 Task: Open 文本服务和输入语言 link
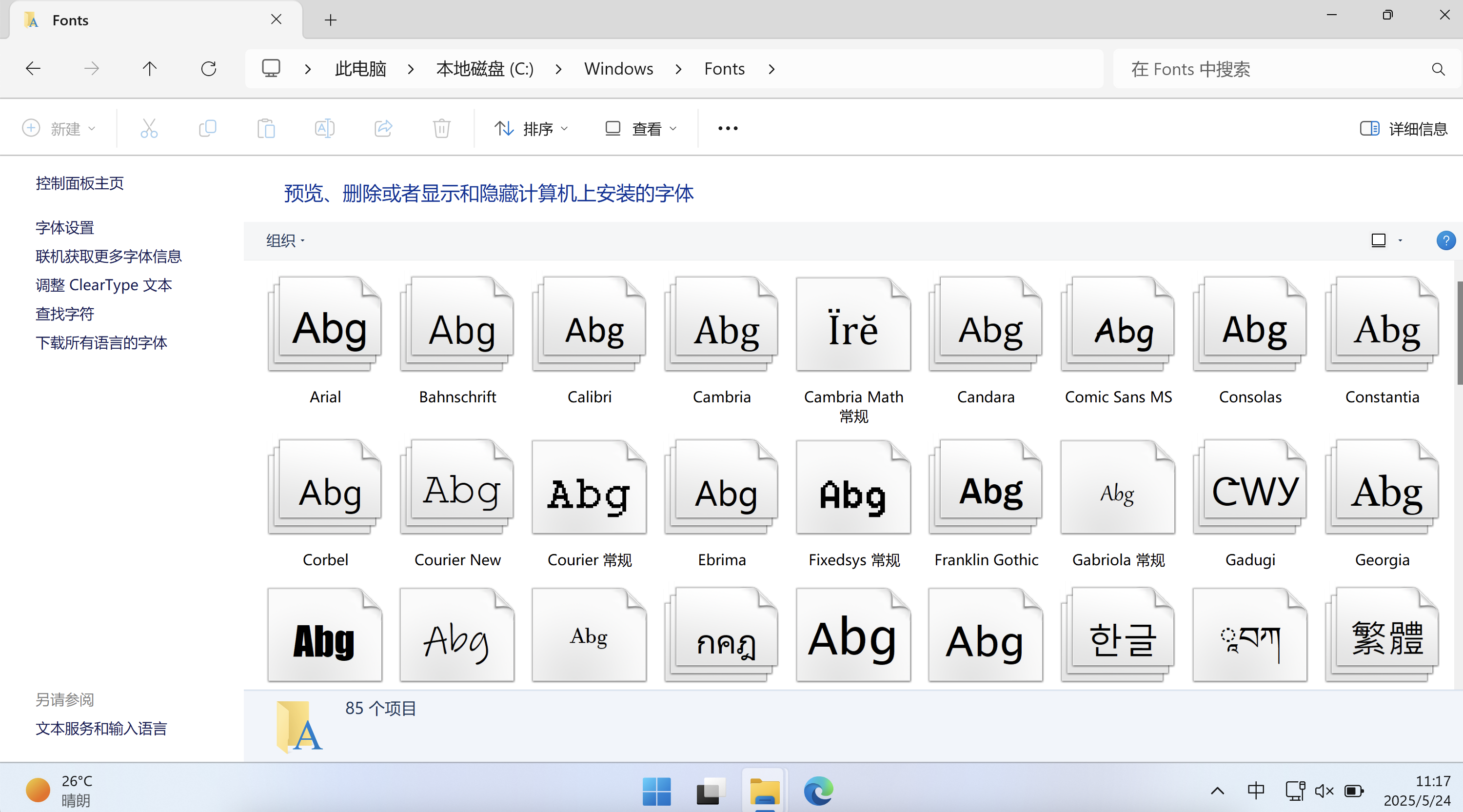pos(101,728)
